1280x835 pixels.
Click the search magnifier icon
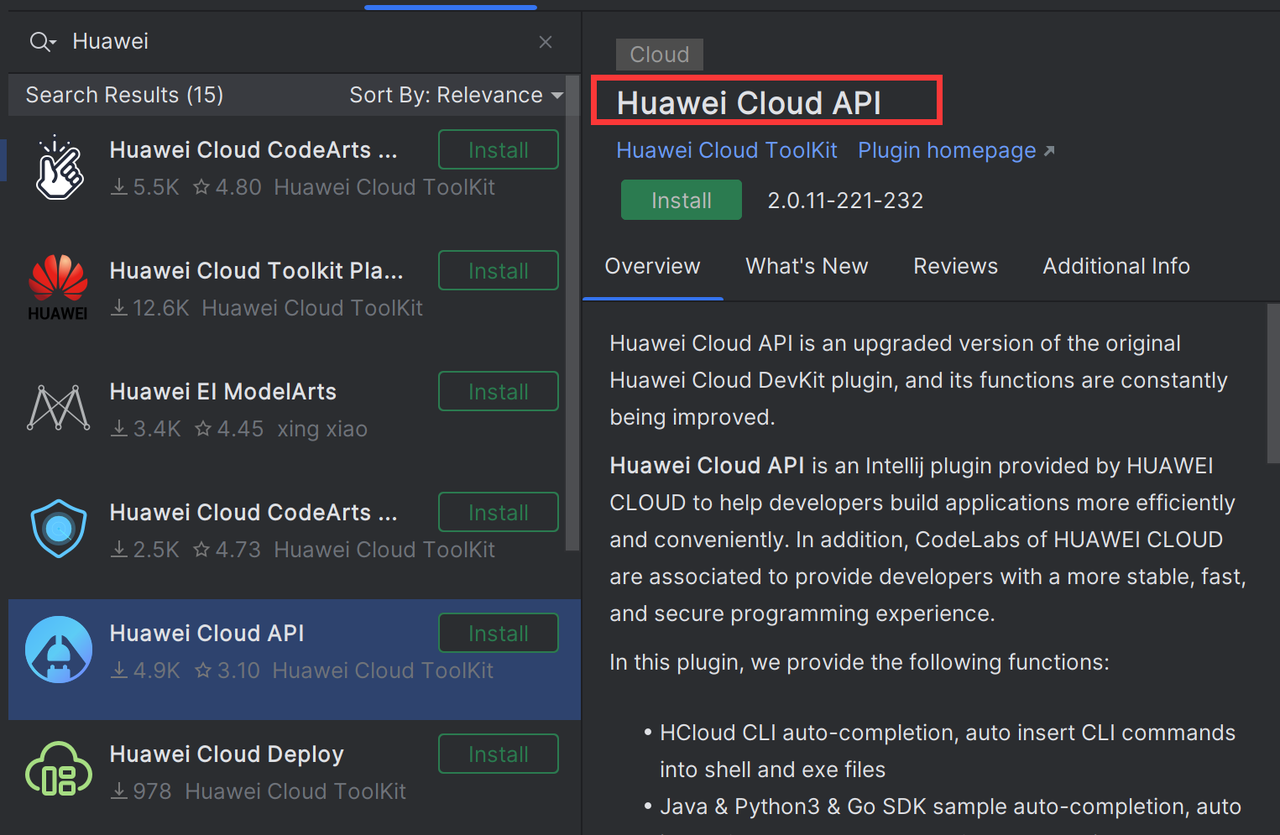(34, 41)
